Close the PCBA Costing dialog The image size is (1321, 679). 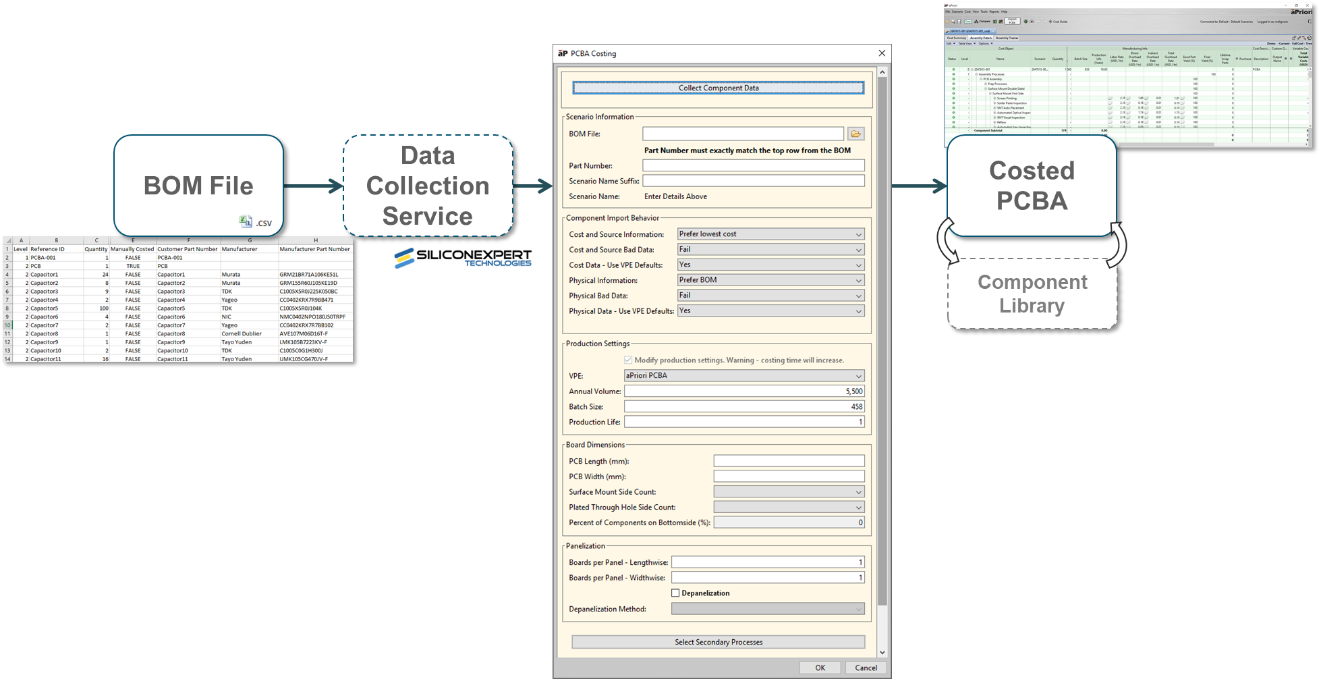coord(881,53)
